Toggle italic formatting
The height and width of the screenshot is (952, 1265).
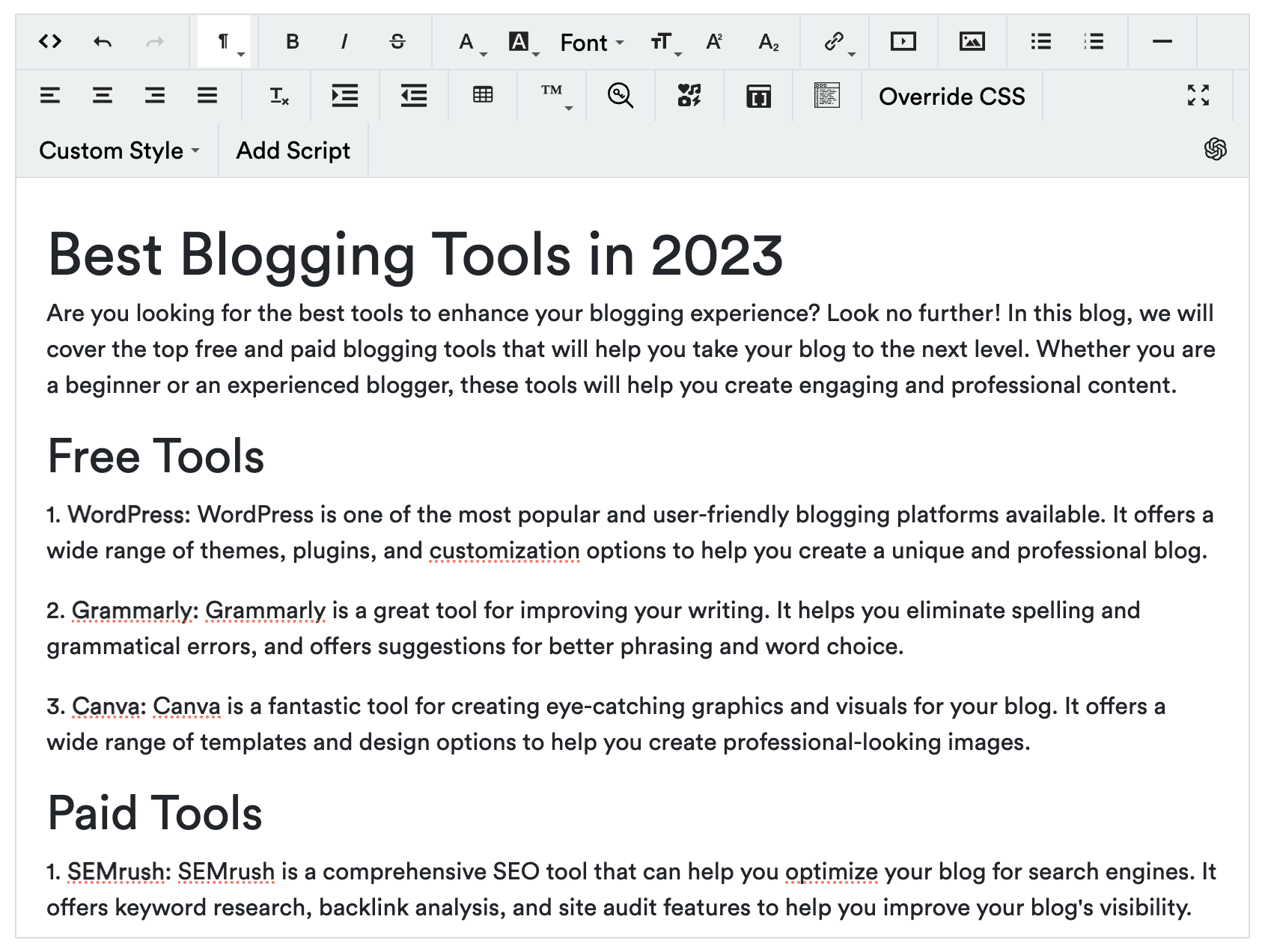[x=344, y=42]
